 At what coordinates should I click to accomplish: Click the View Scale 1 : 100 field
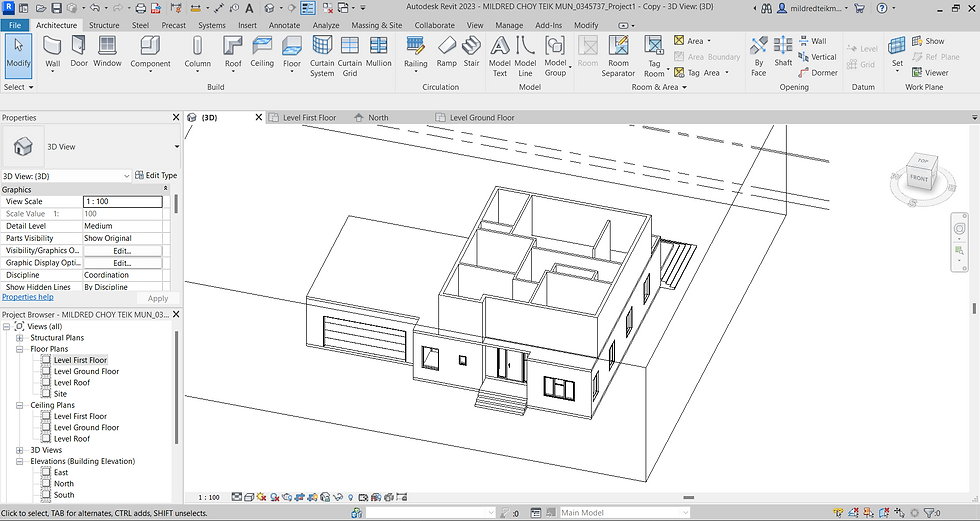(x=122, y=201)
